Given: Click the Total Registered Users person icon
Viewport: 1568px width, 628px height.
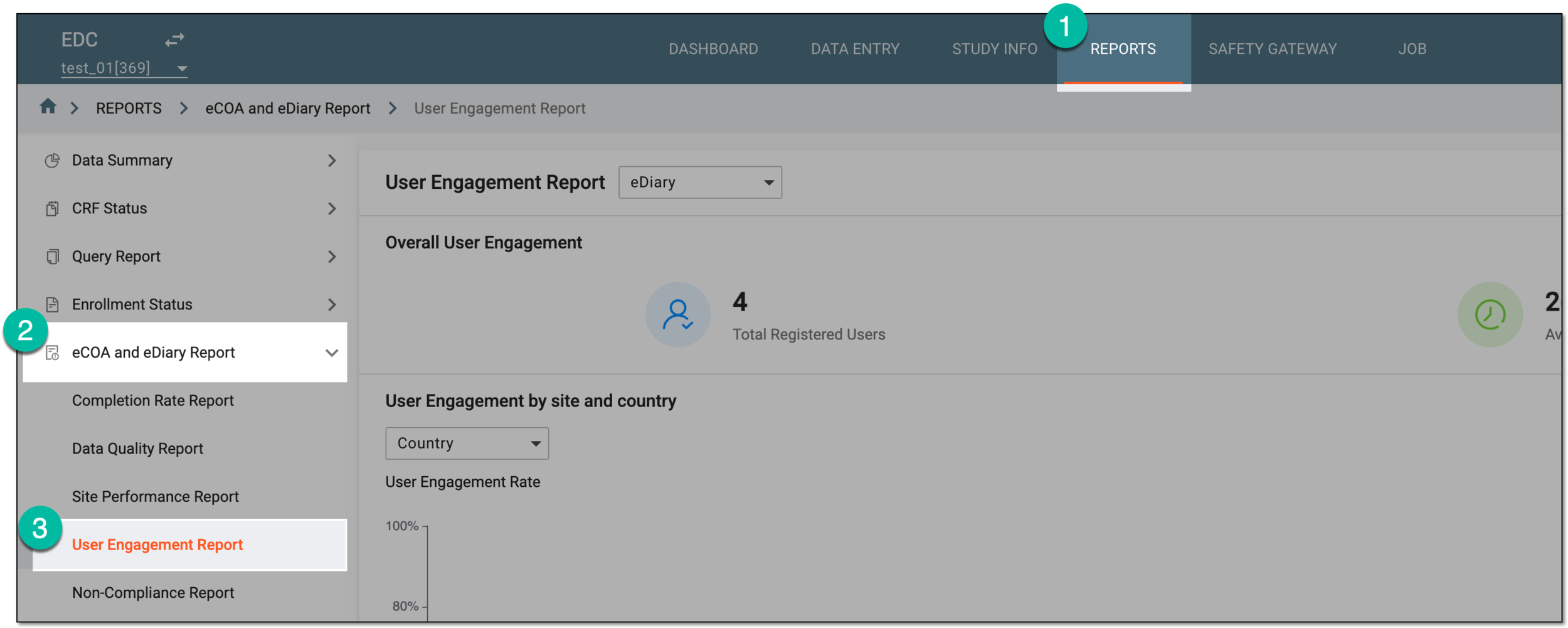Looking at the screenshot, I should click(678, 314).
